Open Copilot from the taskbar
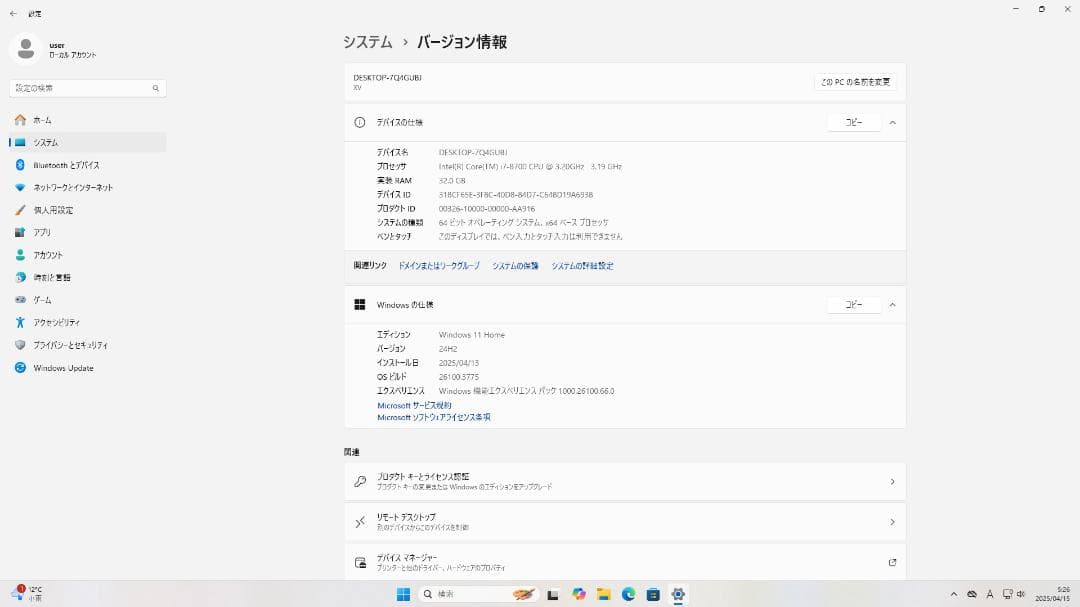This screenshot has width=1080, height=607. pyautogui.click(x=578, y=593)
